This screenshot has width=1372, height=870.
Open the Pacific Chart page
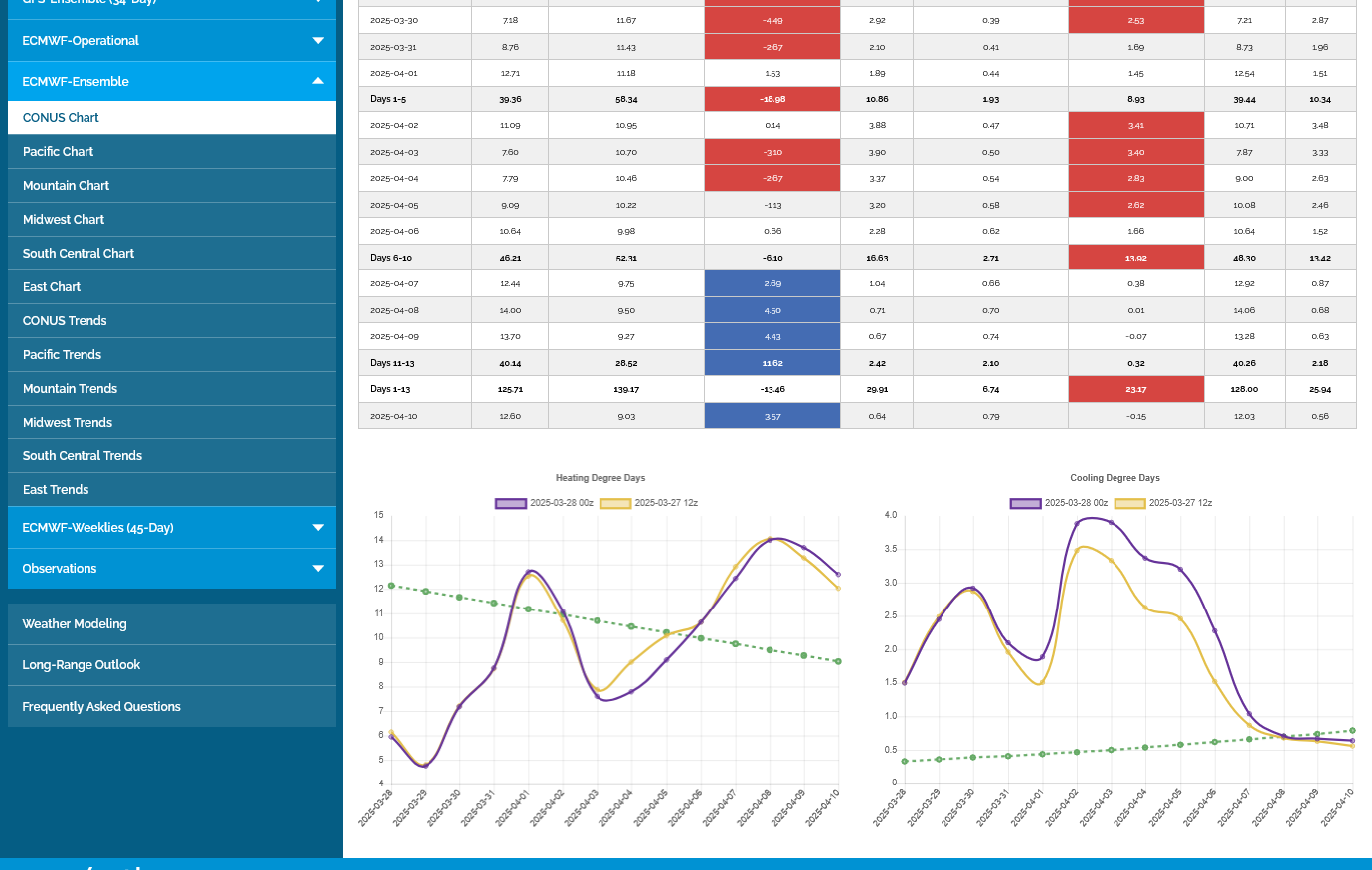point(58,152)
